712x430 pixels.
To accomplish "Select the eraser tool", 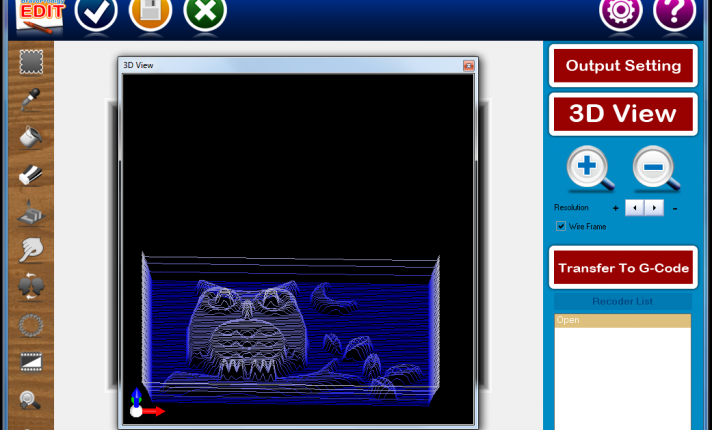I will (x=31, y=174).
